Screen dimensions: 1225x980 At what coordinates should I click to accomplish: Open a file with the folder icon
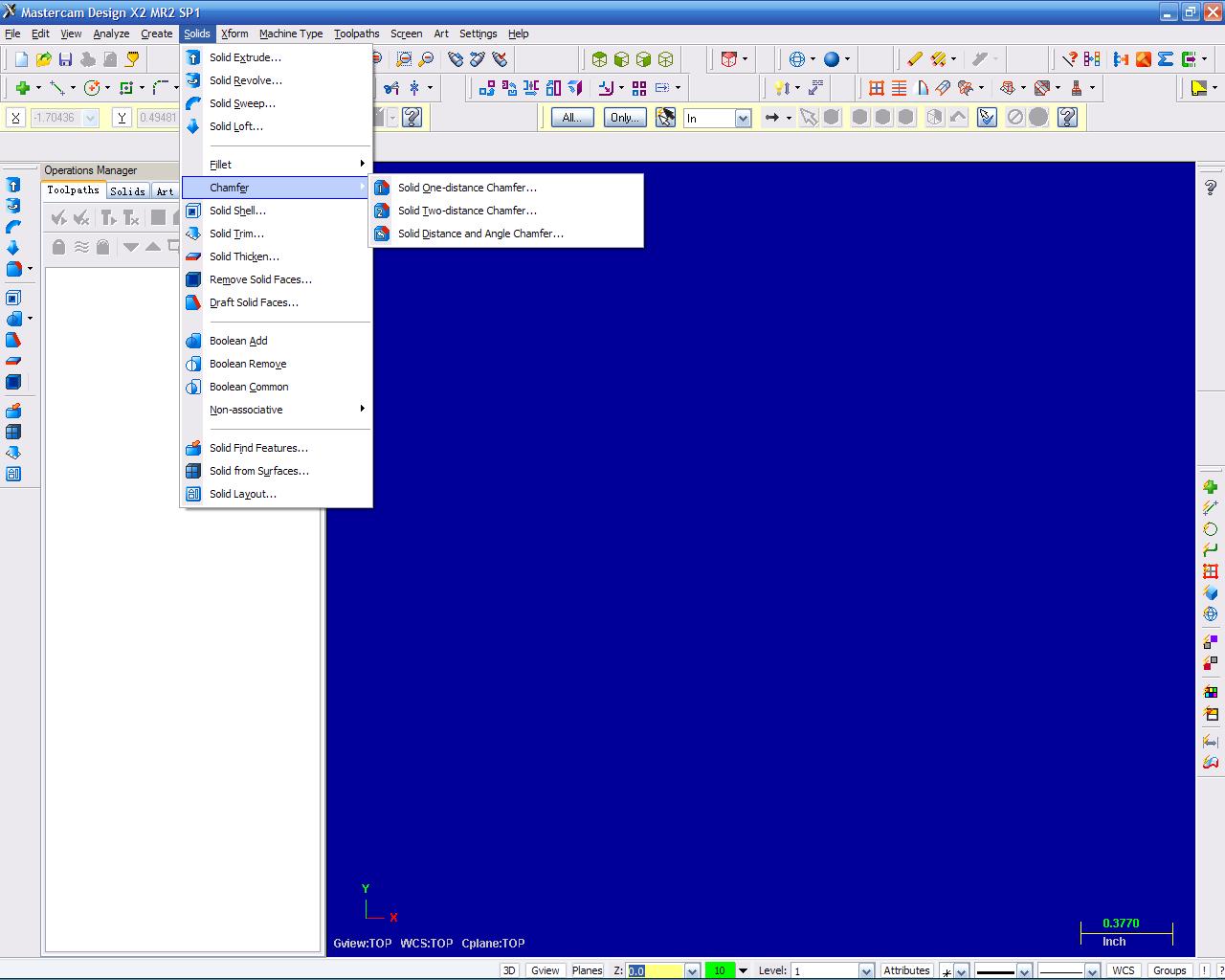(x=44, y=59)
